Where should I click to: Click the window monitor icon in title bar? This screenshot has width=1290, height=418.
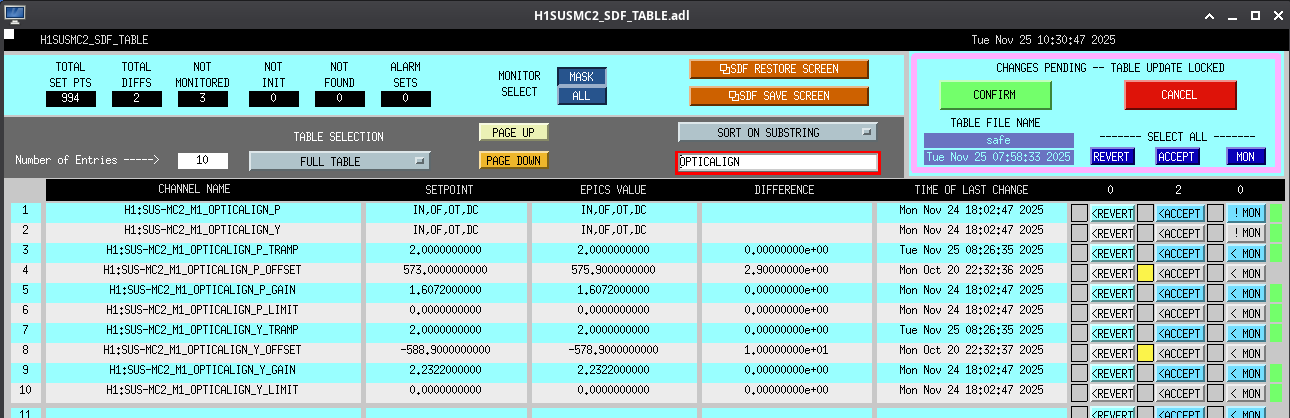(14, 15)
